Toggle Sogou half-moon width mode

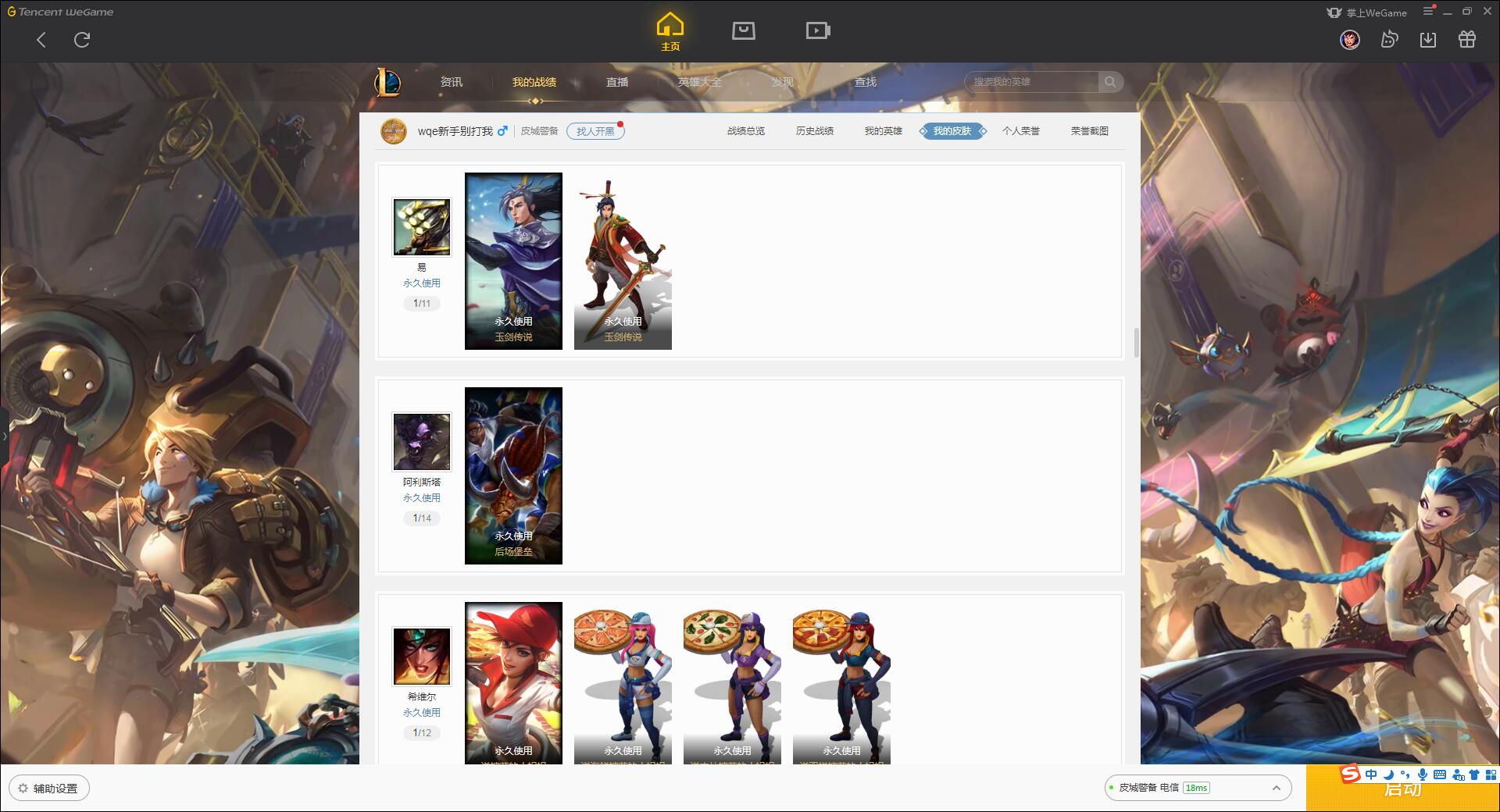[x=1388, y=775]
